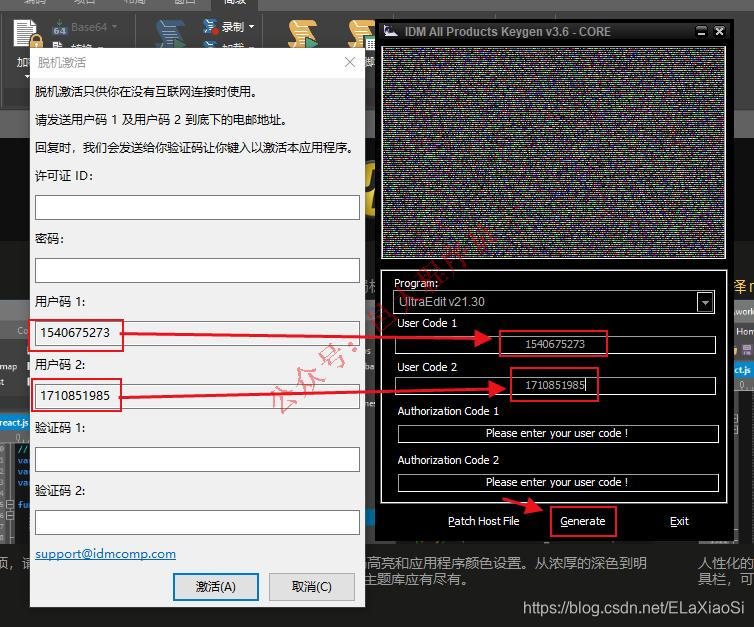Switch to the react.js file tab
Viewport: 754px width, 627px height.
14,423
